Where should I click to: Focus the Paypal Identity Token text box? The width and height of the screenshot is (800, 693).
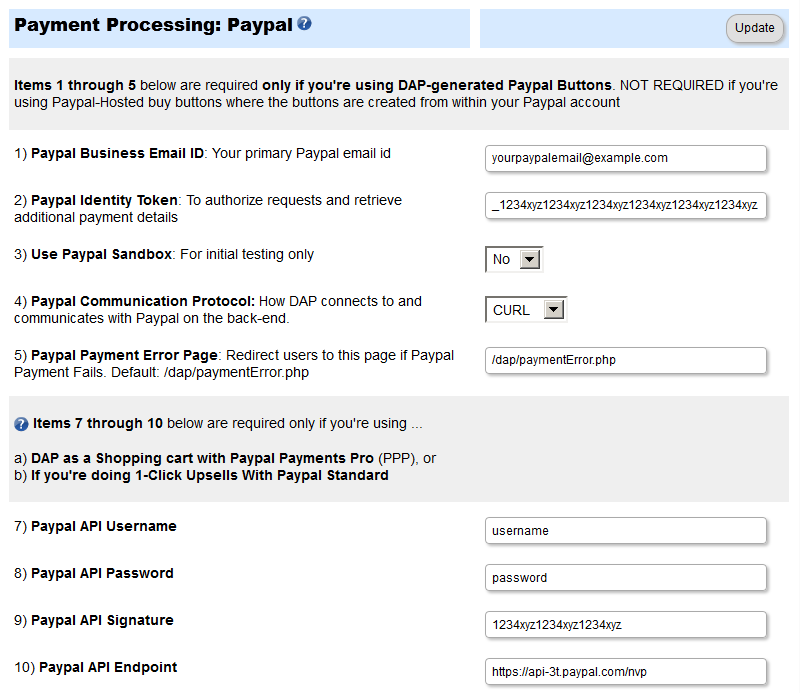625,206
